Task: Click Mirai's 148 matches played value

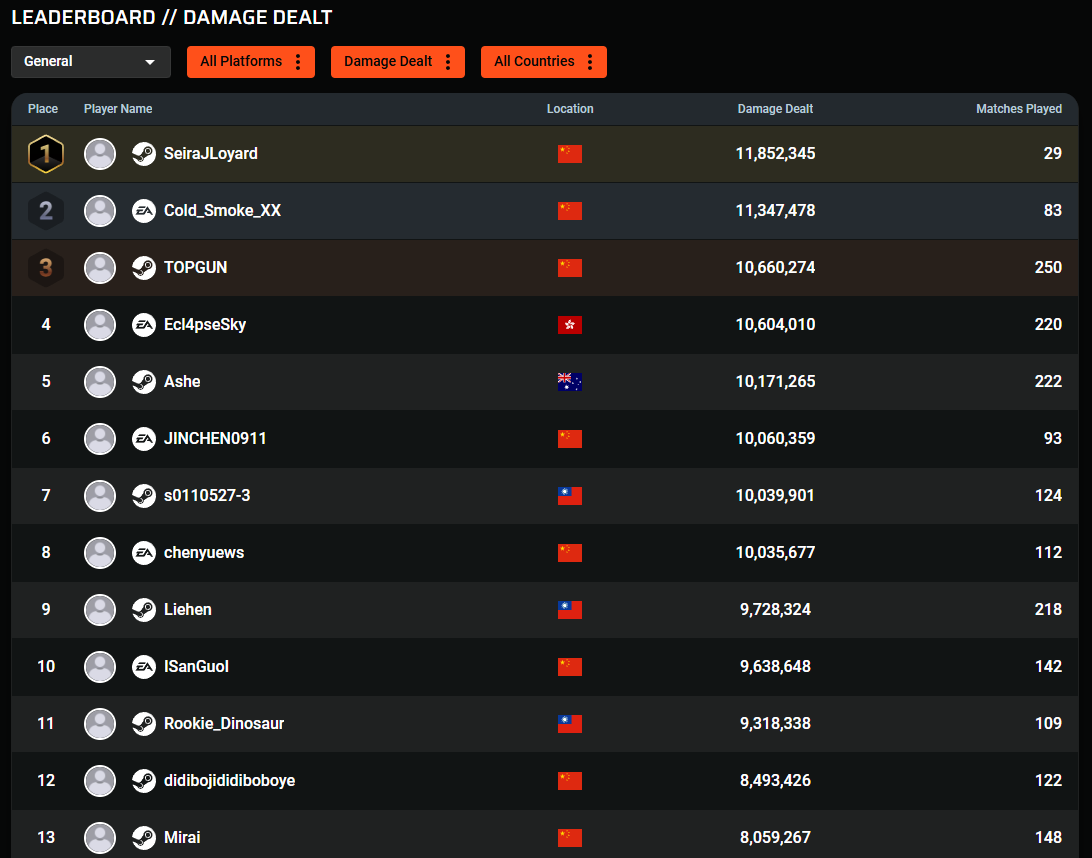Action: click(1048, 838)
